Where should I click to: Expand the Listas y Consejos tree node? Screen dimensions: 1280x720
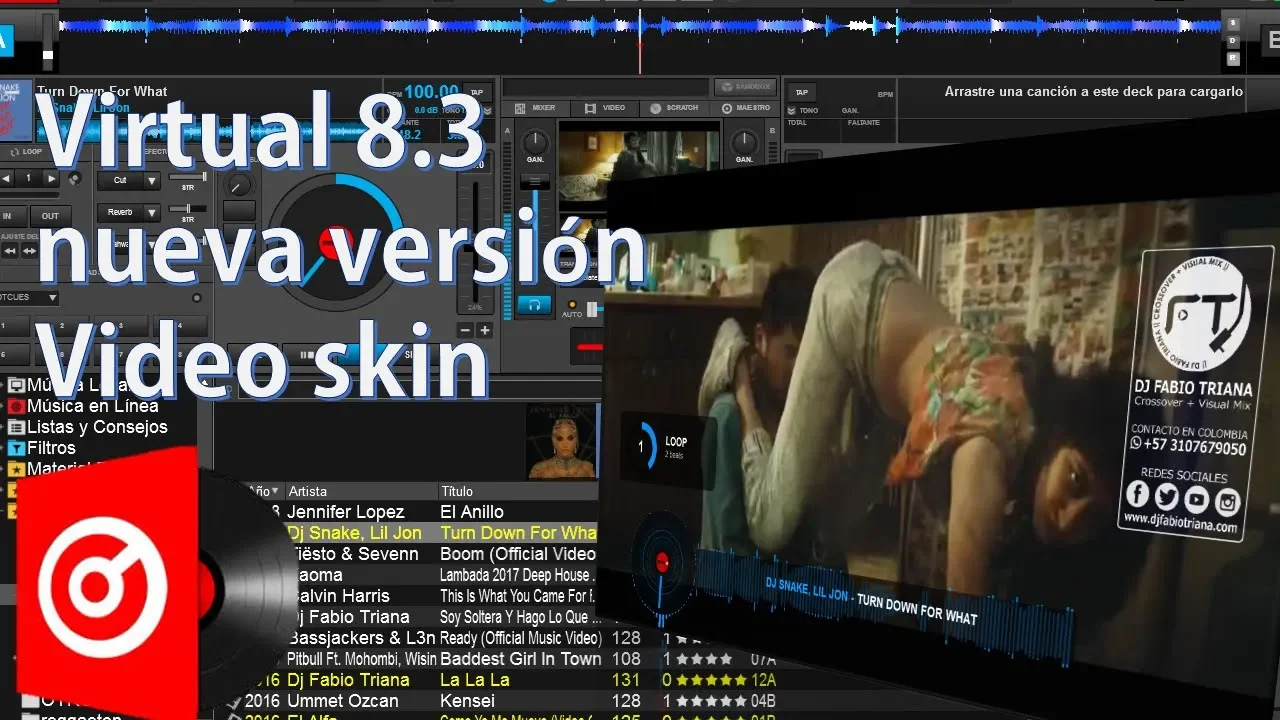3,428
